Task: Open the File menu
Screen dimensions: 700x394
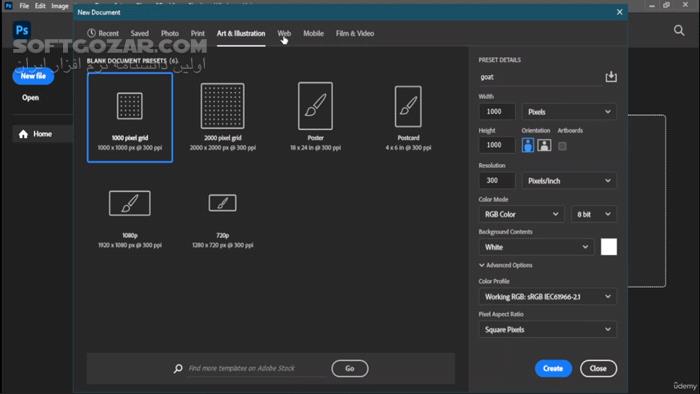Action: [24, 6]
